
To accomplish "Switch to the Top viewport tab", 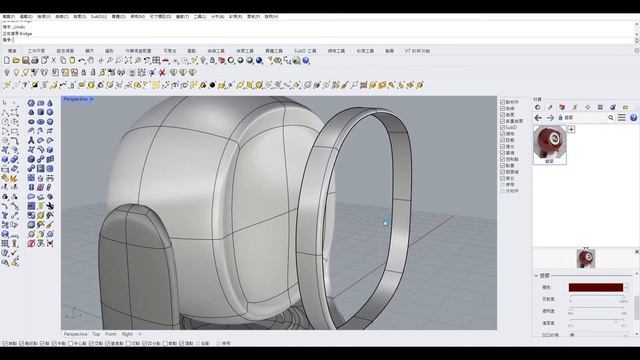I will tap(96, 334).
